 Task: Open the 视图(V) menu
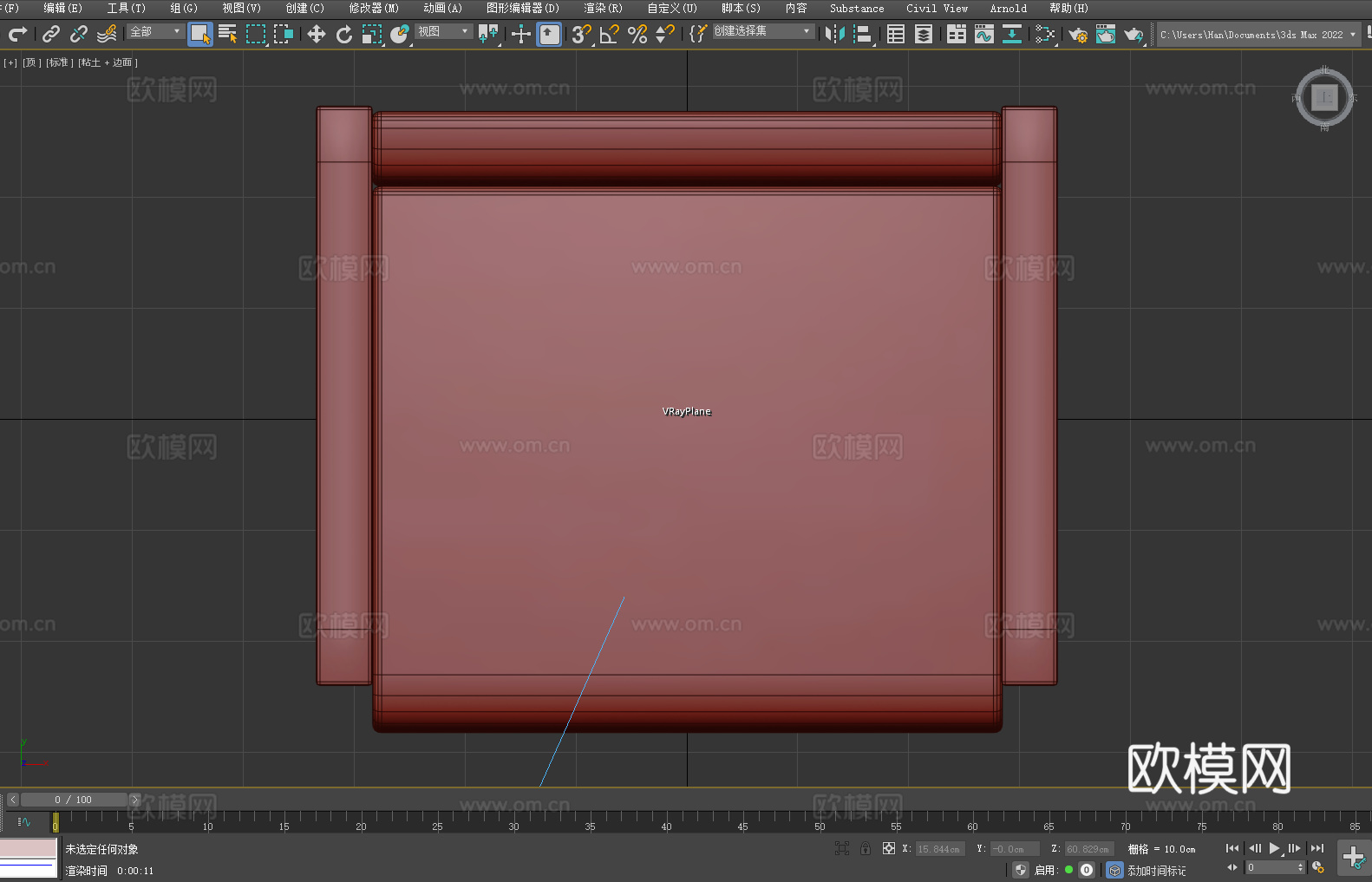(241, 8)
